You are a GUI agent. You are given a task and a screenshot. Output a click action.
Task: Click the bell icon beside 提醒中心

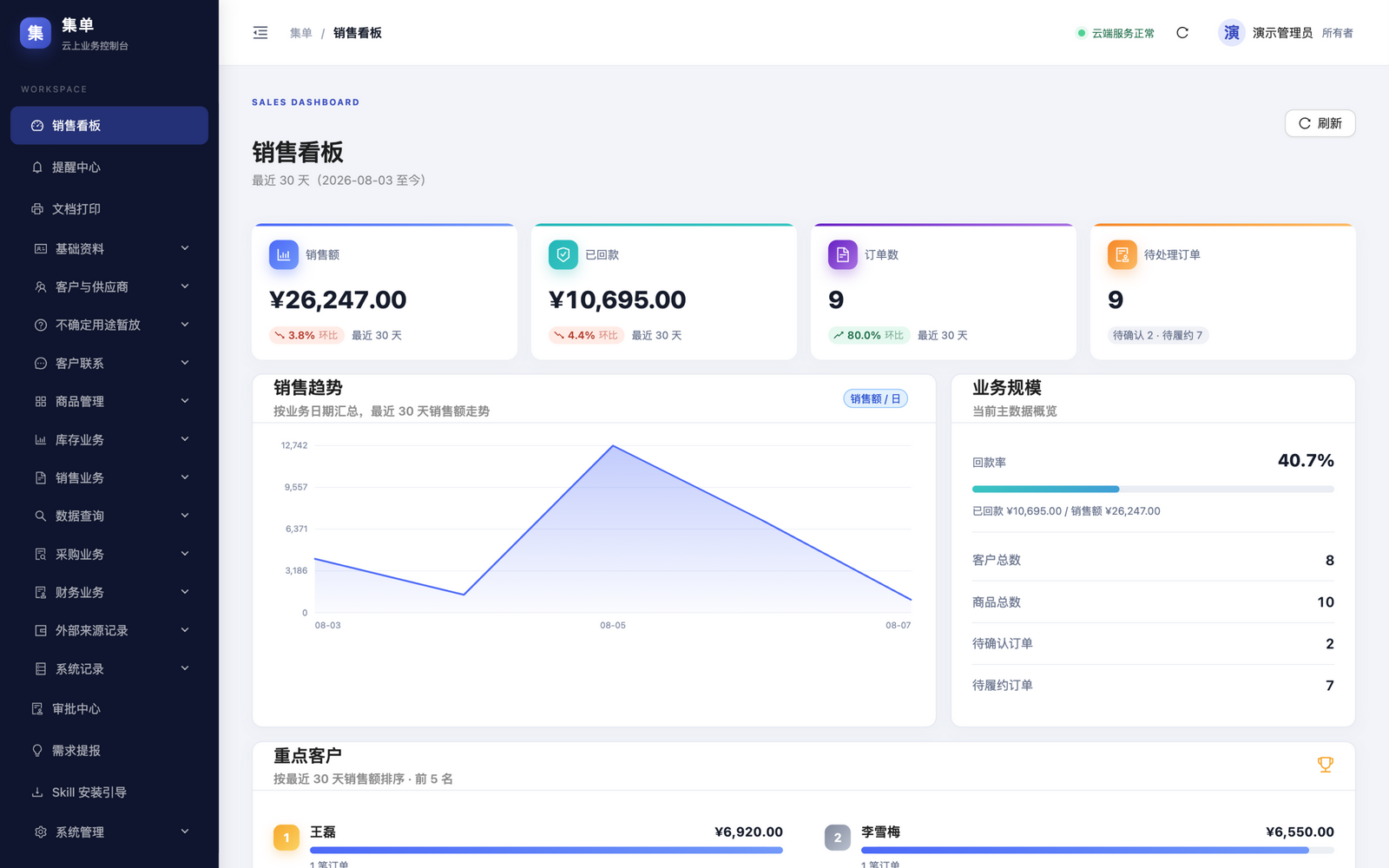37,168
